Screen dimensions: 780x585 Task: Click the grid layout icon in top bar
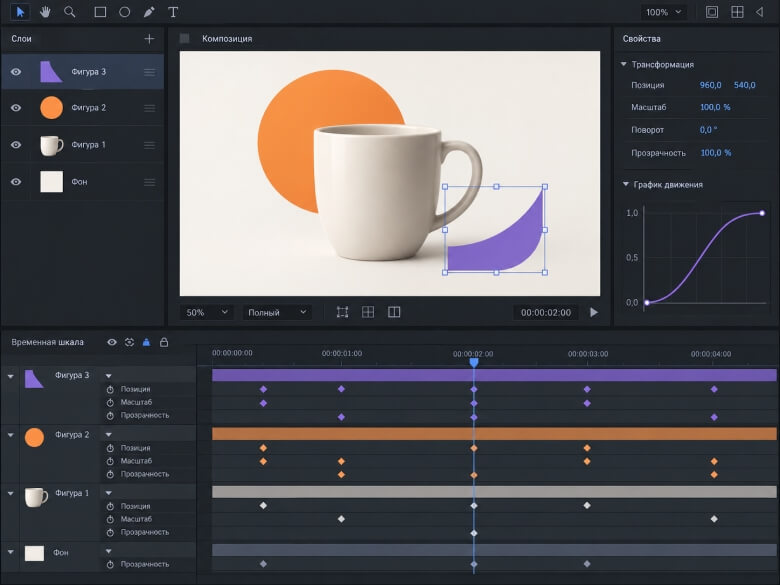737,12
